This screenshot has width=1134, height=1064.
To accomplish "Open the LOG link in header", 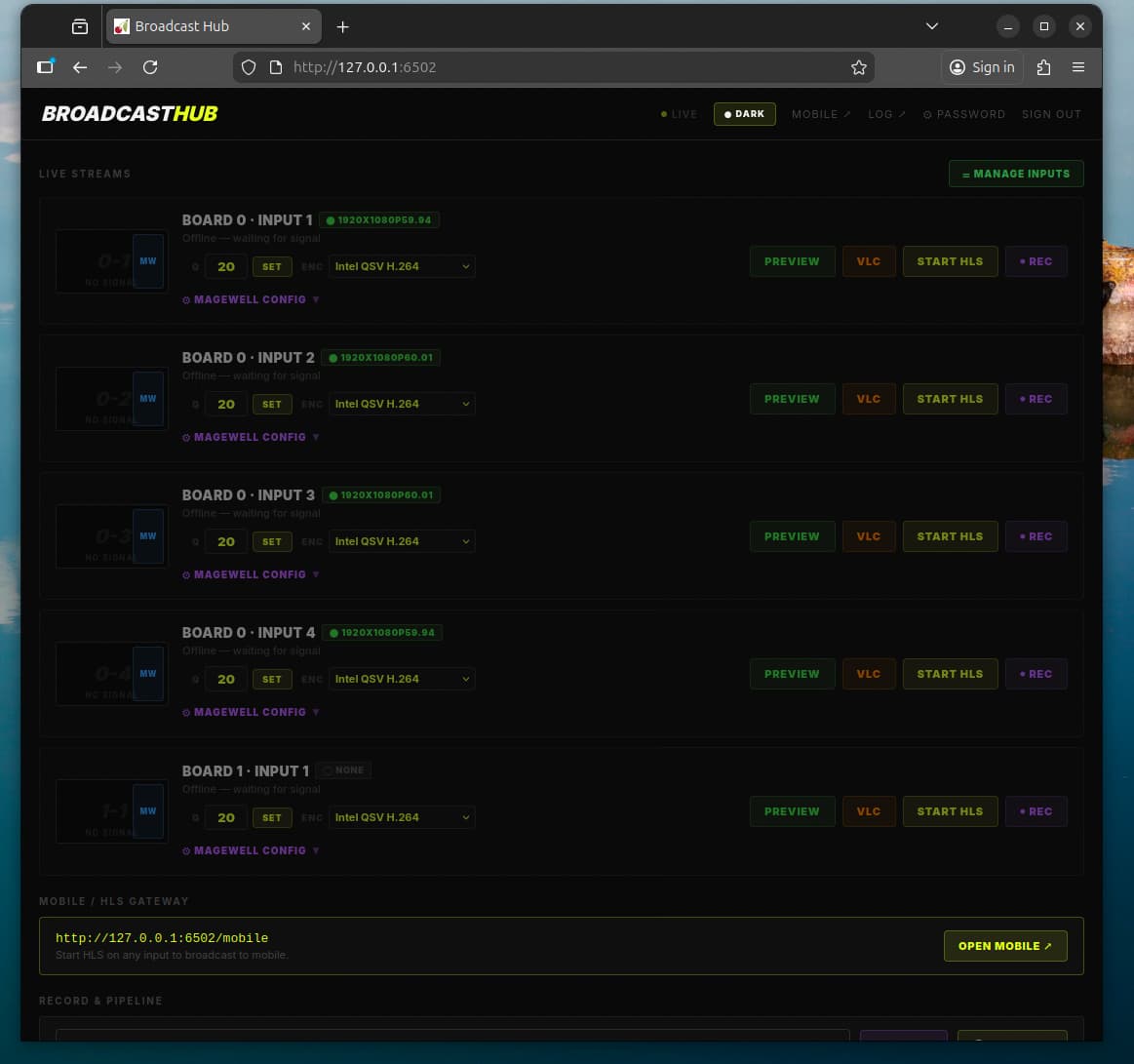I will click(x=886, y=114).
